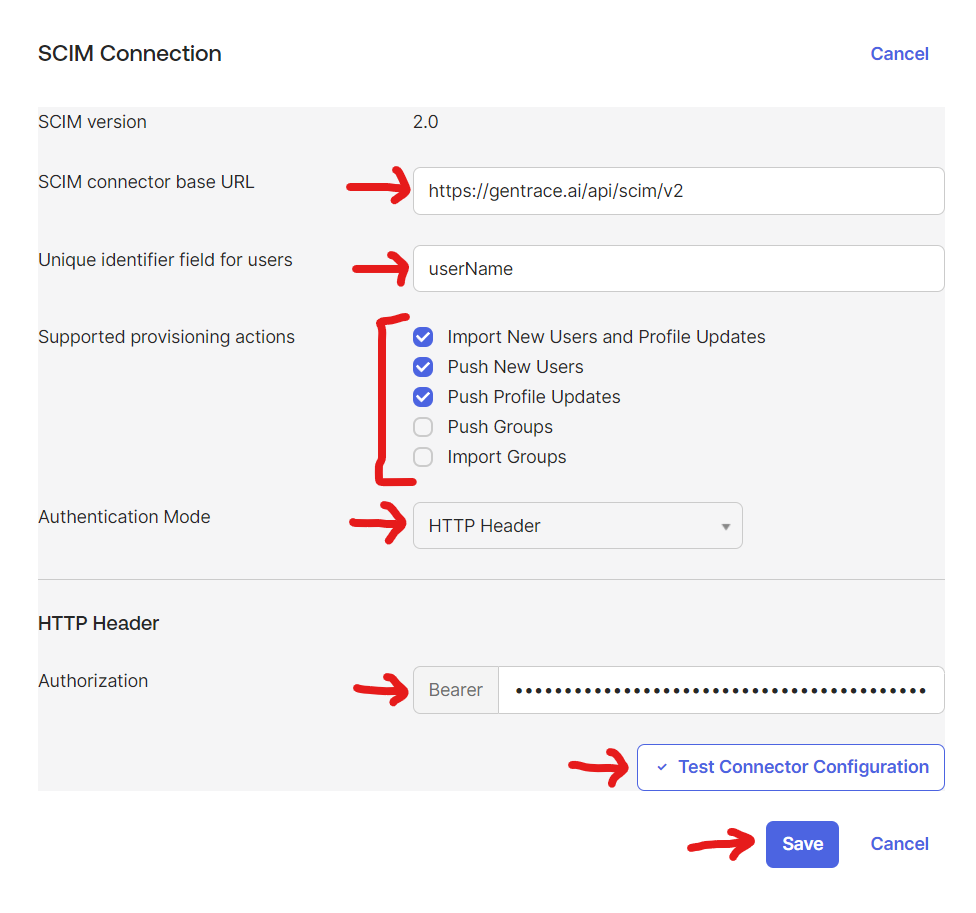This screenshot has height=913, width=976.
Task: Uncheck the Push New Users option
Action: tap(423, 367)
